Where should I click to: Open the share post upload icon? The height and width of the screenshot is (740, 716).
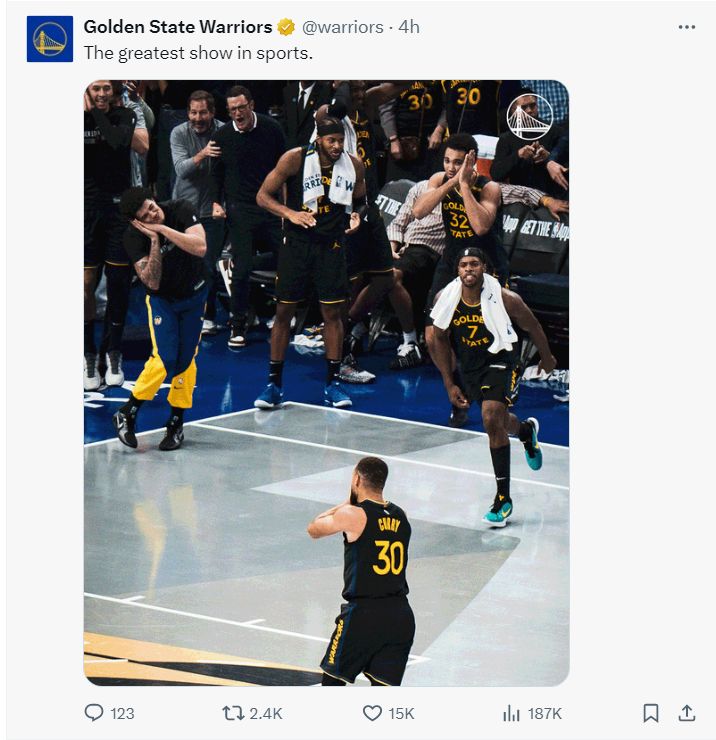click(x=687, y=713)
